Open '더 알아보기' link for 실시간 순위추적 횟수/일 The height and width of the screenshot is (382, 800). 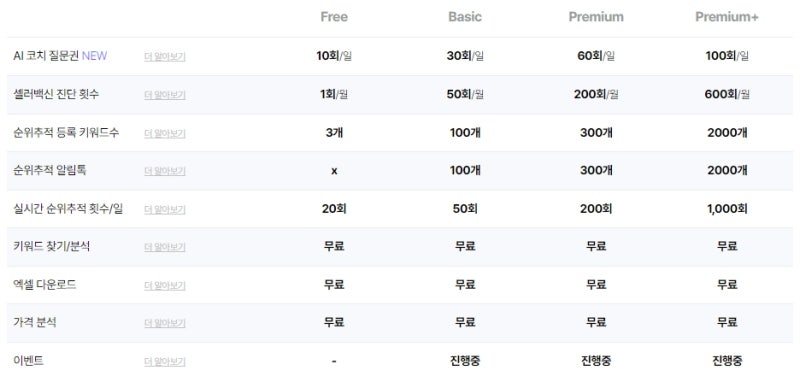coord(165,209)
